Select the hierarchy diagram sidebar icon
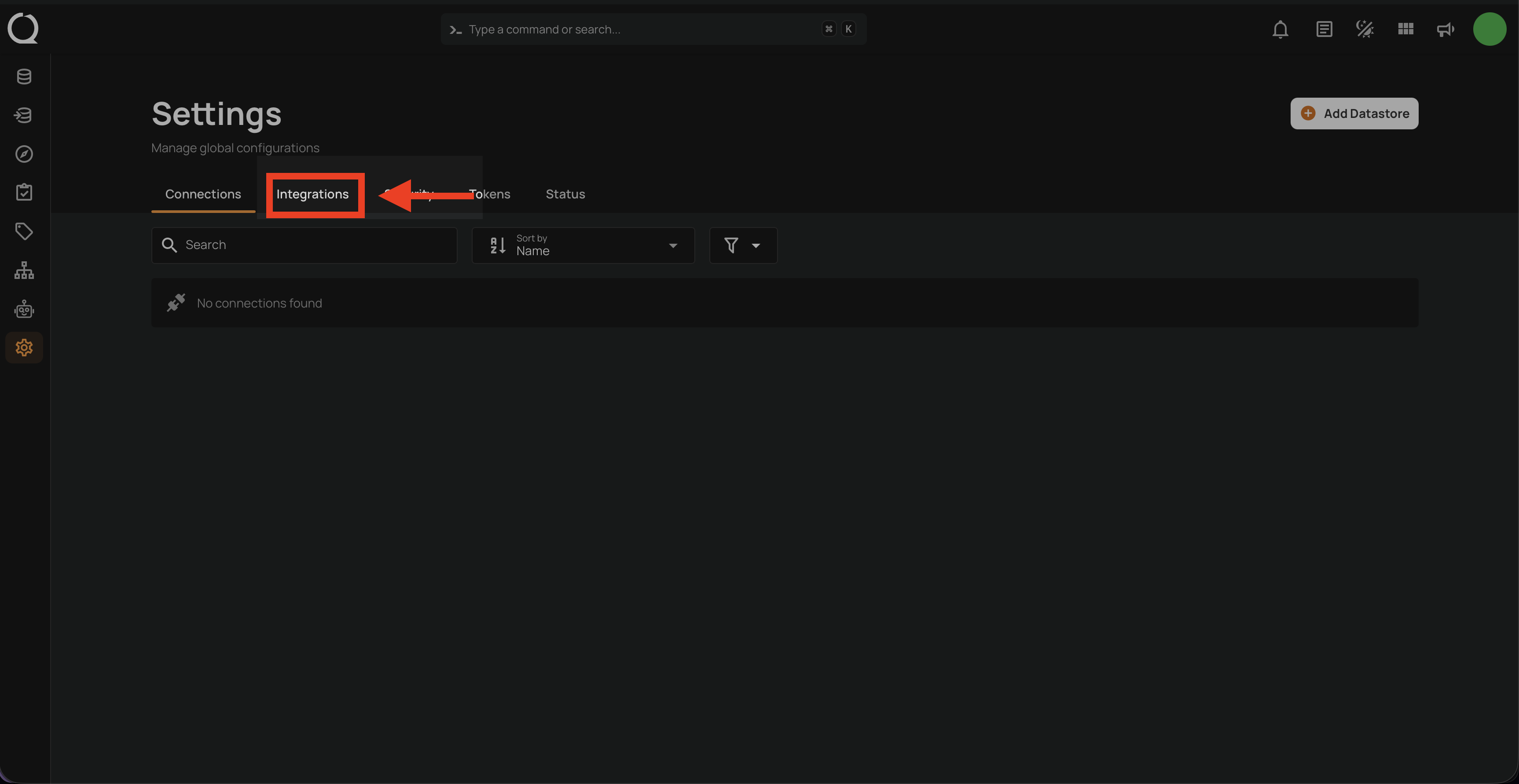 [24, 270]
